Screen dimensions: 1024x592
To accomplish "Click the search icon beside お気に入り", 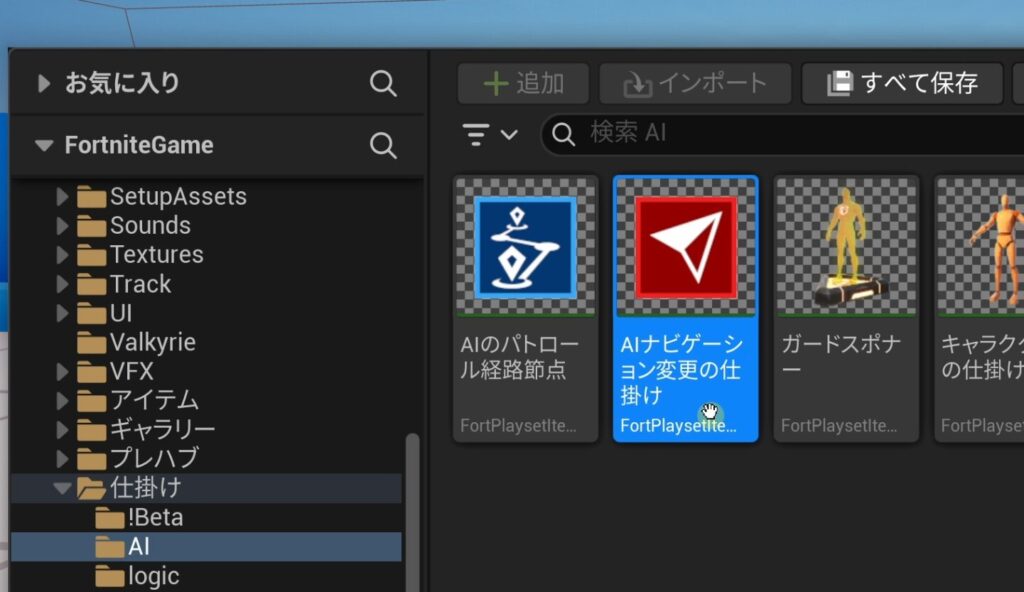I will tap(383, 83).
